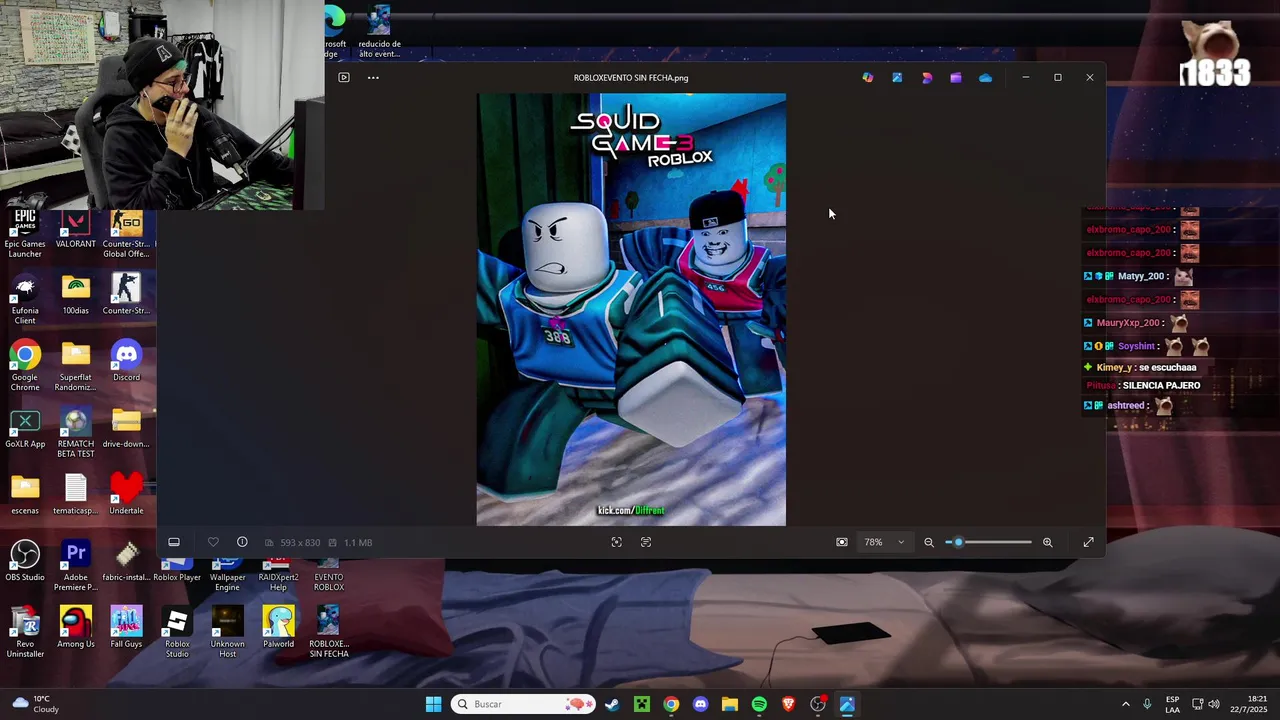The image size is (1280, 720).
Task: Open the volume control in system tray
Action: pyautogui.click(x=1214, y=704)
